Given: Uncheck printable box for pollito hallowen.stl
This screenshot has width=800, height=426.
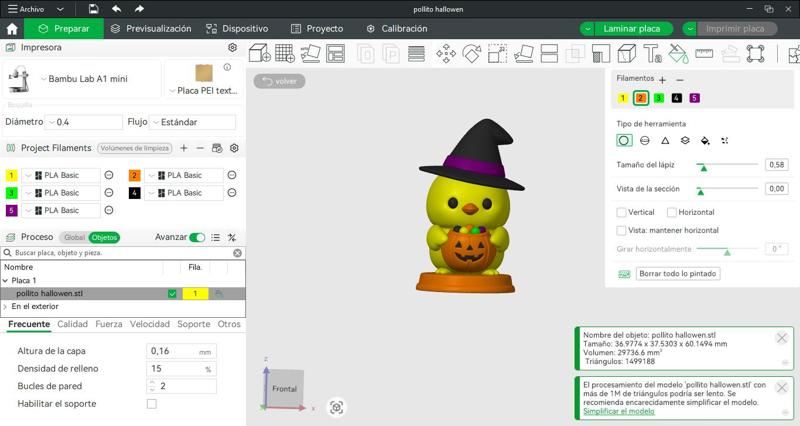Looking at the screenshot, I should point(172,293).
